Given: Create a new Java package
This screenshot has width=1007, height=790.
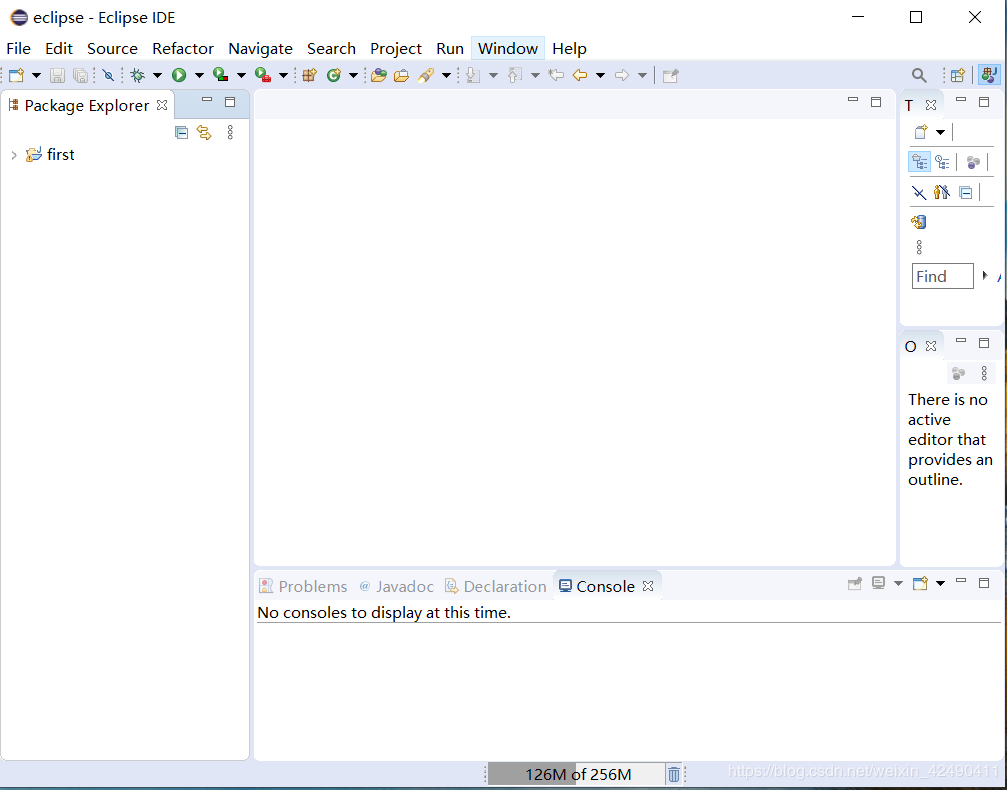Looking at the screenshot, I should (310, 75).
